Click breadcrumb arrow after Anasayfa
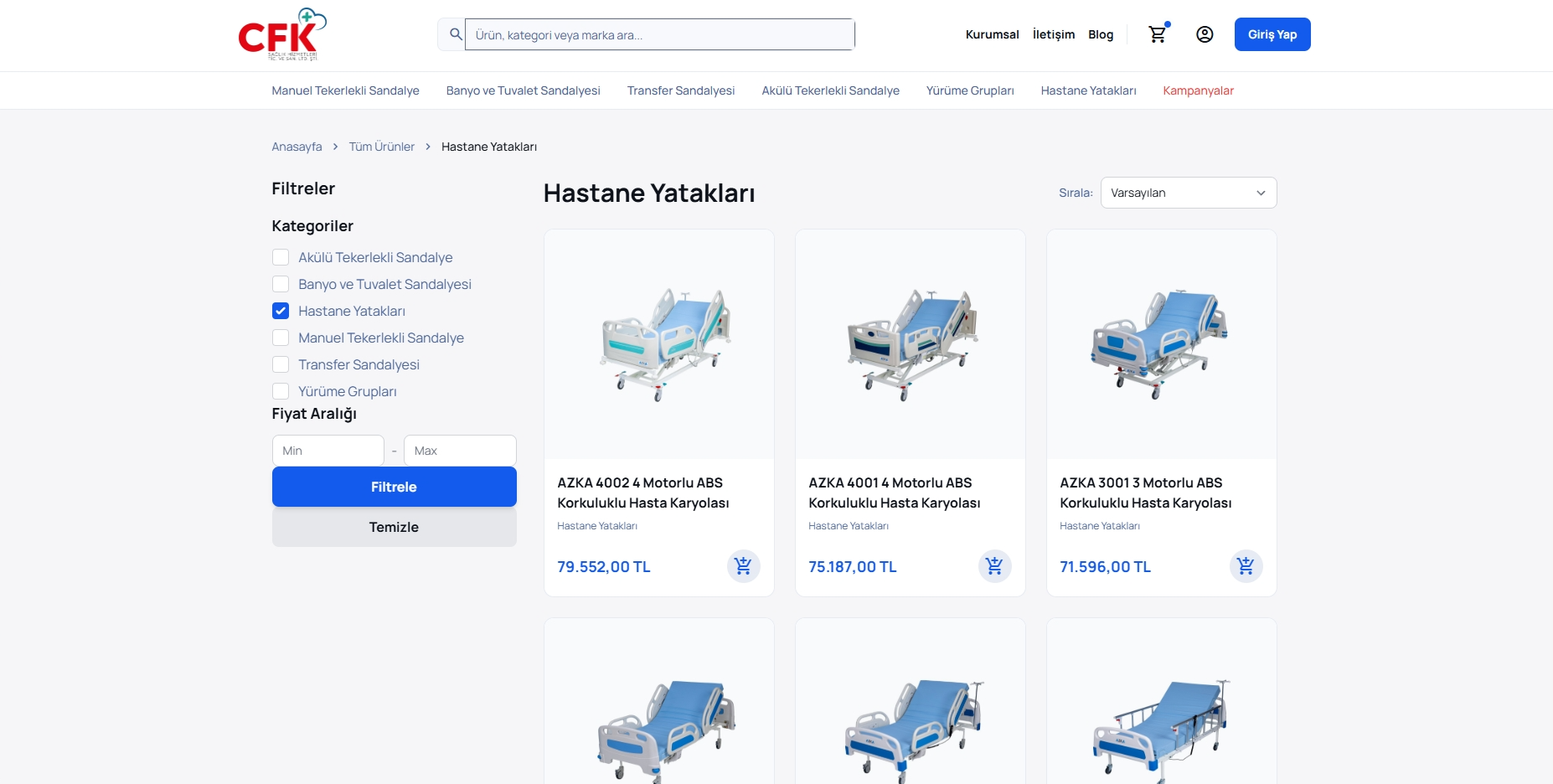 [x=336, y=147]
